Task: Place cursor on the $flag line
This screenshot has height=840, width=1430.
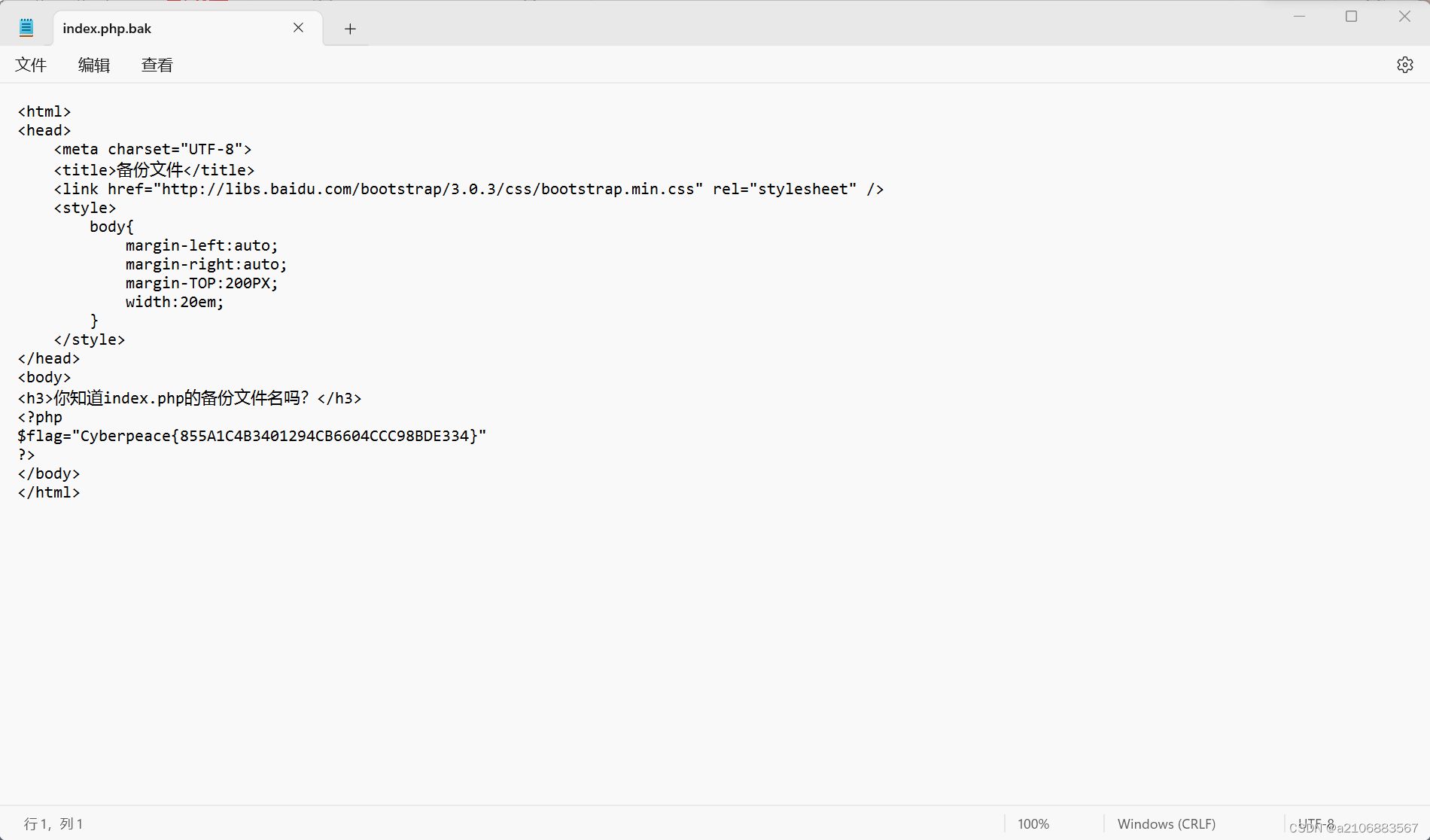Action: [251, 435]
